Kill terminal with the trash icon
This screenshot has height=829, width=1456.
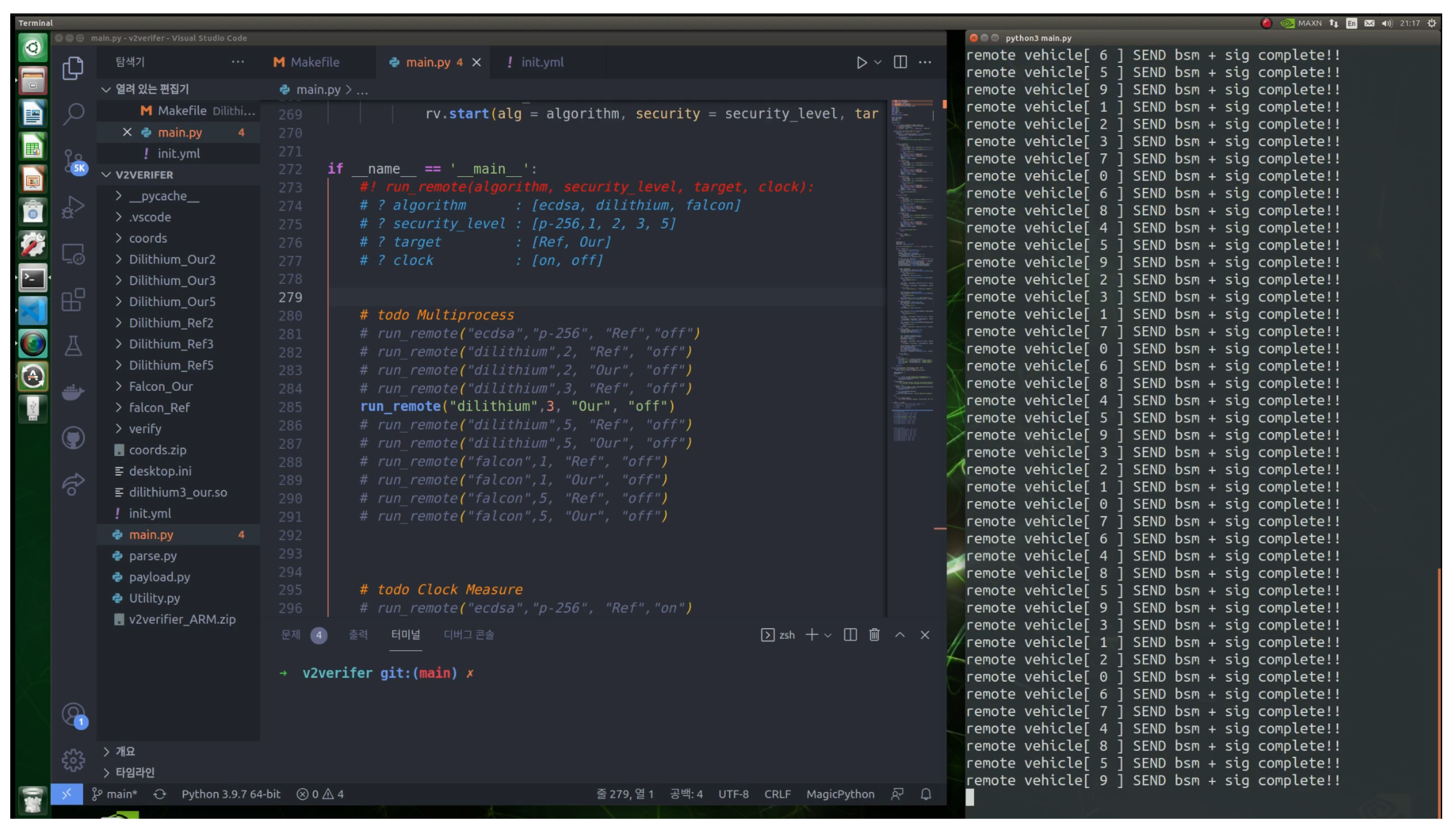[x=874, y=635]
